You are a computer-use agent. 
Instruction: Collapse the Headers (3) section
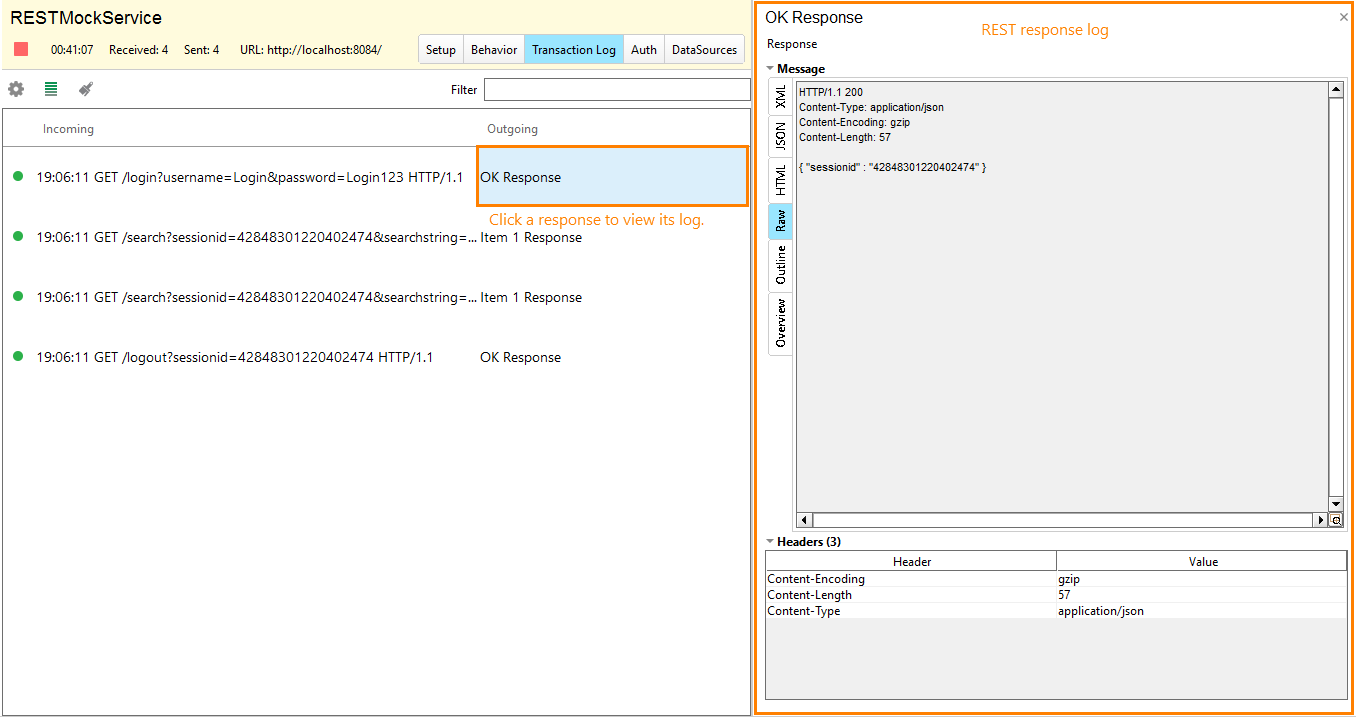click(x=768, y=541)
